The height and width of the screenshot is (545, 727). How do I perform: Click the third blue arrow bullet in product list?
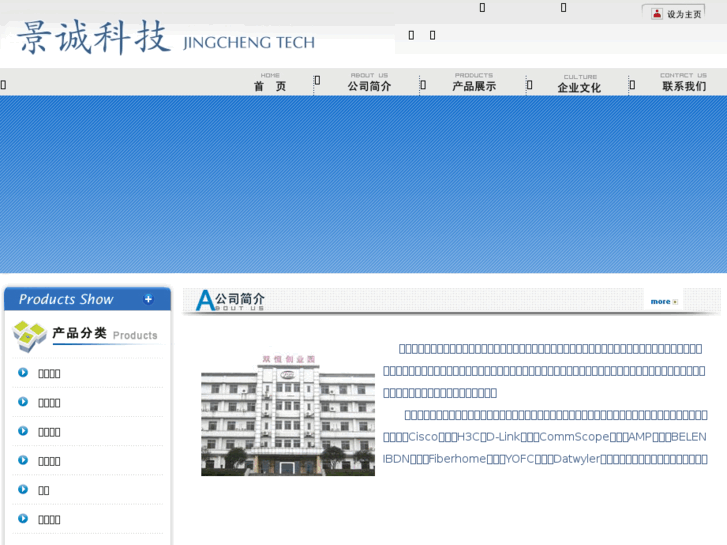(23, 431)
